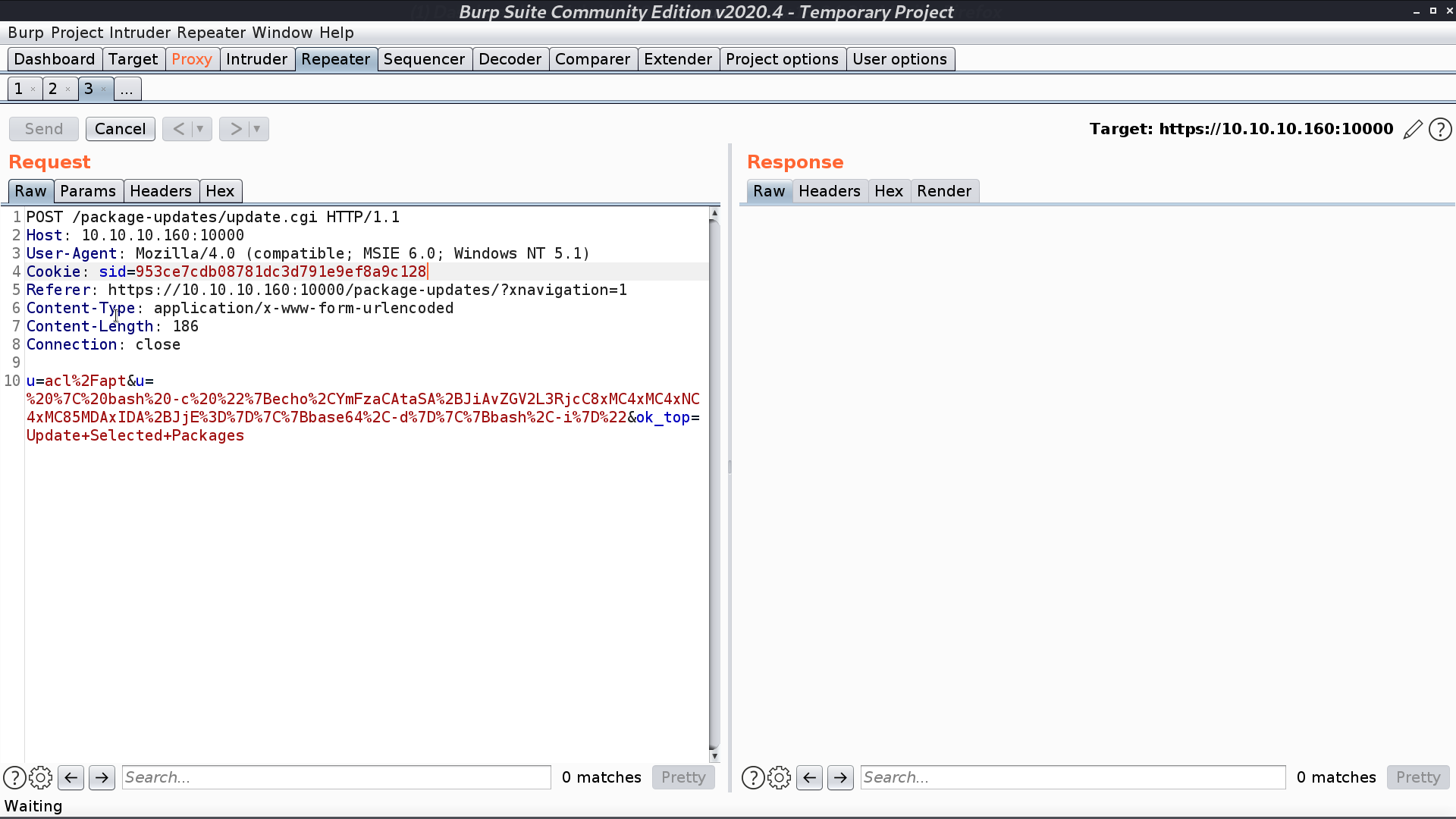Show request Params view
1456x819 pixels.
pos(88,191)
